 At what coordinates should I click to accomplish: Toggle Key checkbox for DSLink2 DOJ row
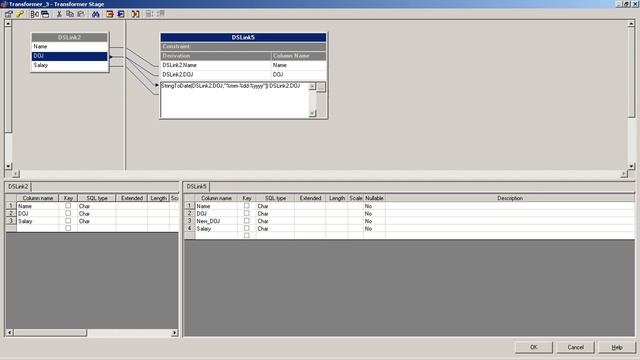point(68,213)
